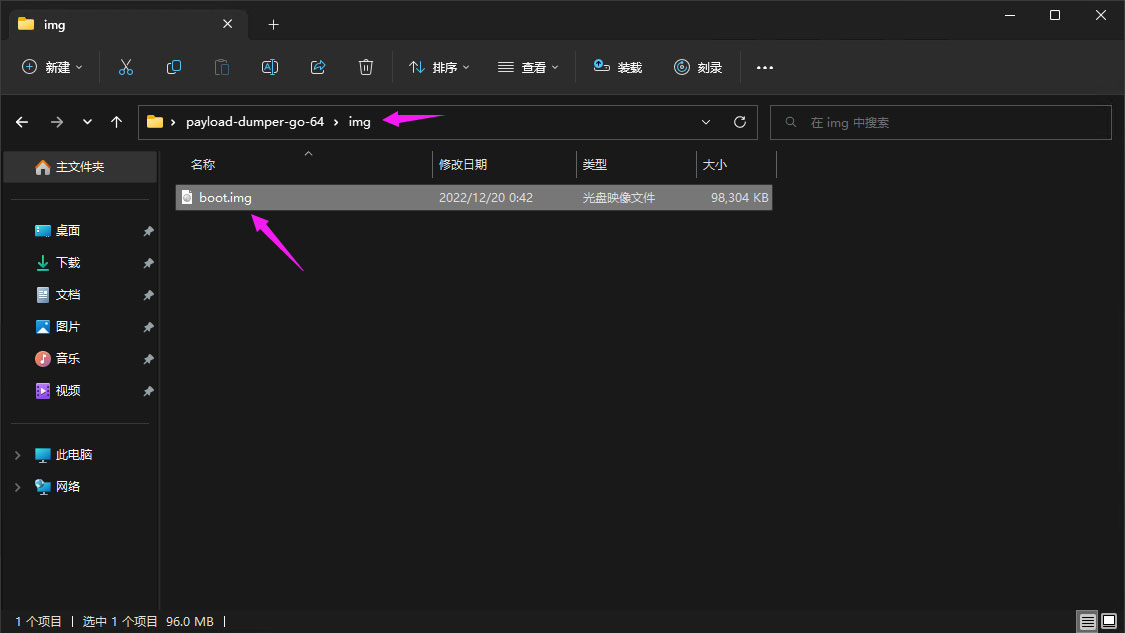Click the pin icon beside 下载

pyautogui.click(x=149, y=263)
